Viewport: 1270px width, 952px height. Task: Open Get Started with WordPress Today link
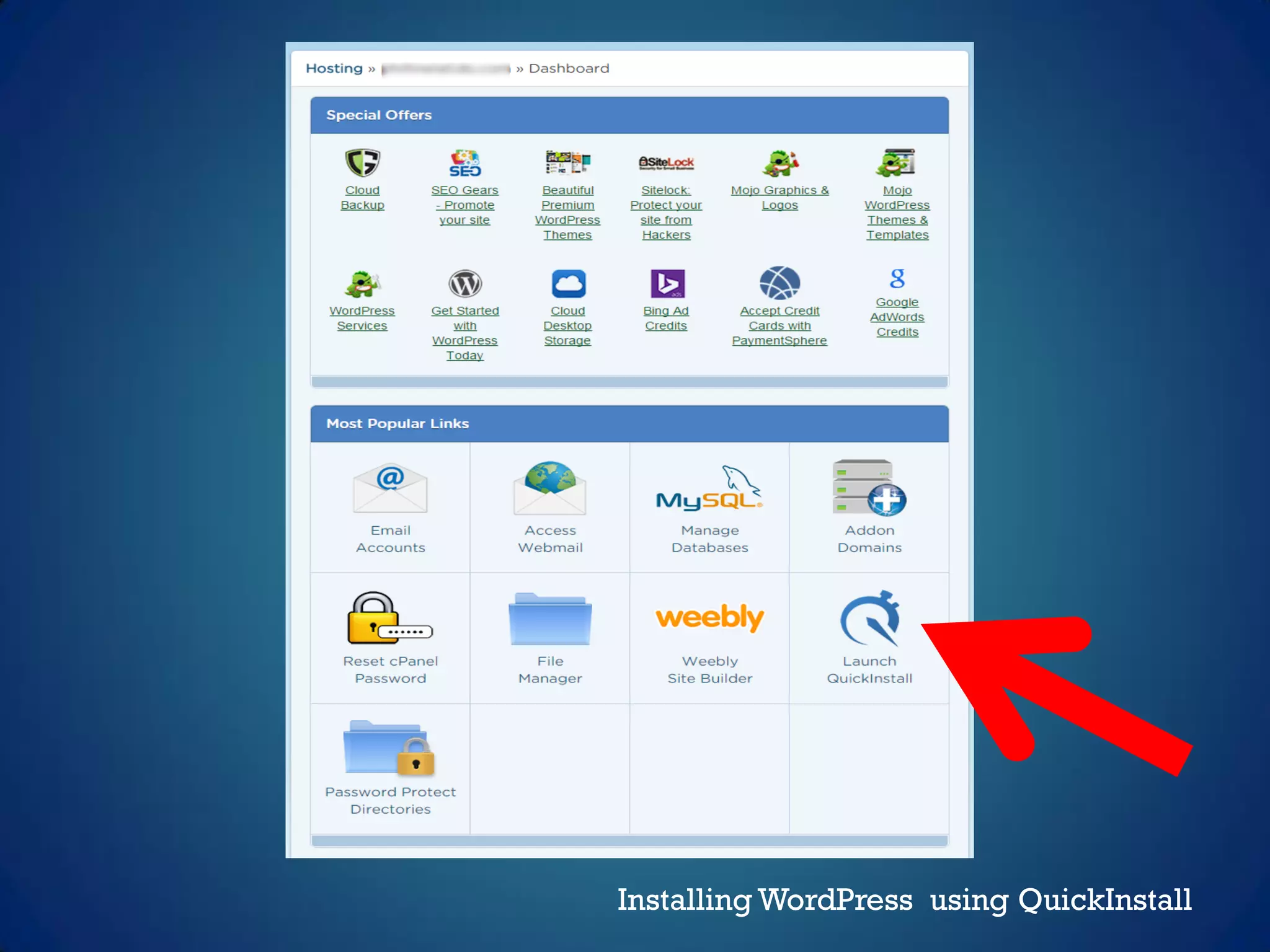pyautogui.click(x=464, y=333)
